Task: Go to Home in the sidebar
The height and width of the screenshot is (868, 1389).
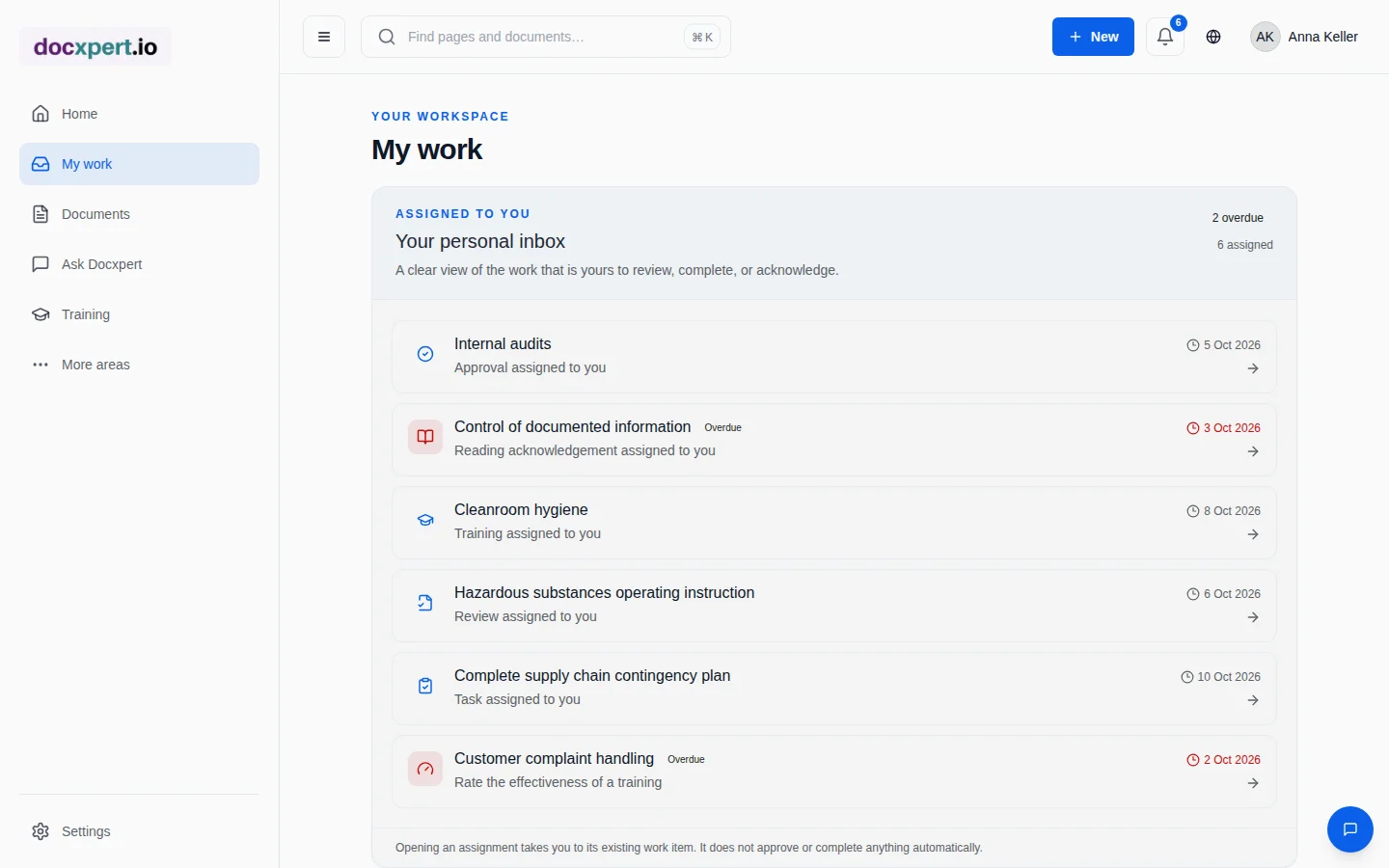Action: pos(139,114)
